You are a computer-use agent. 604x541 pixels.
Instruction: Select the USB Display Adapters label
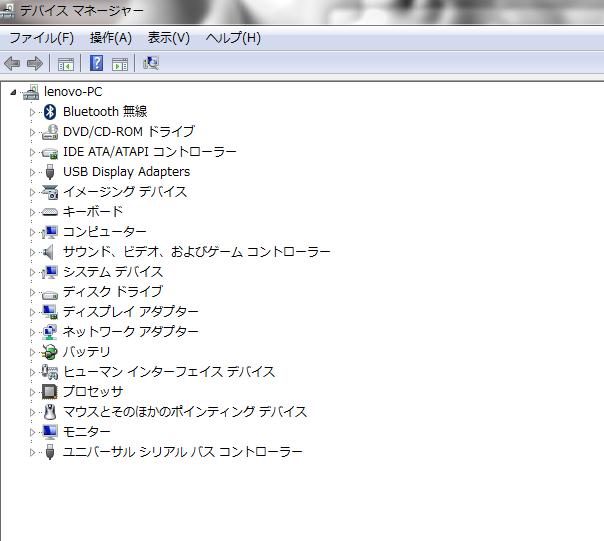pyautogui.click(x=126, y=172)
